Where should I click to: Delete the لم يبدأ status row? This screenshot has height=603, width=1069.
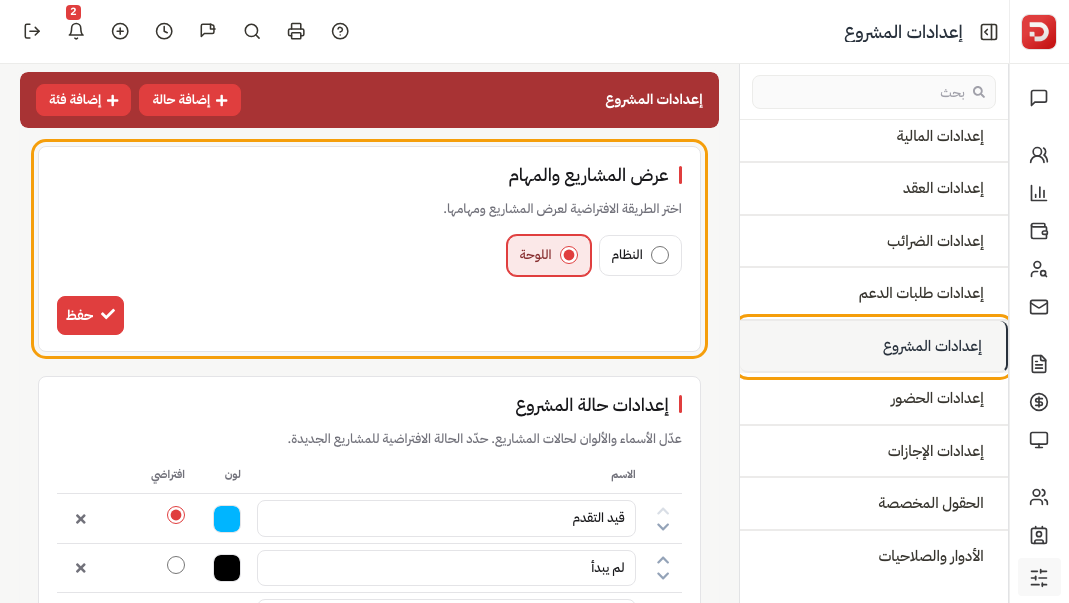click(x=80, y=568)
